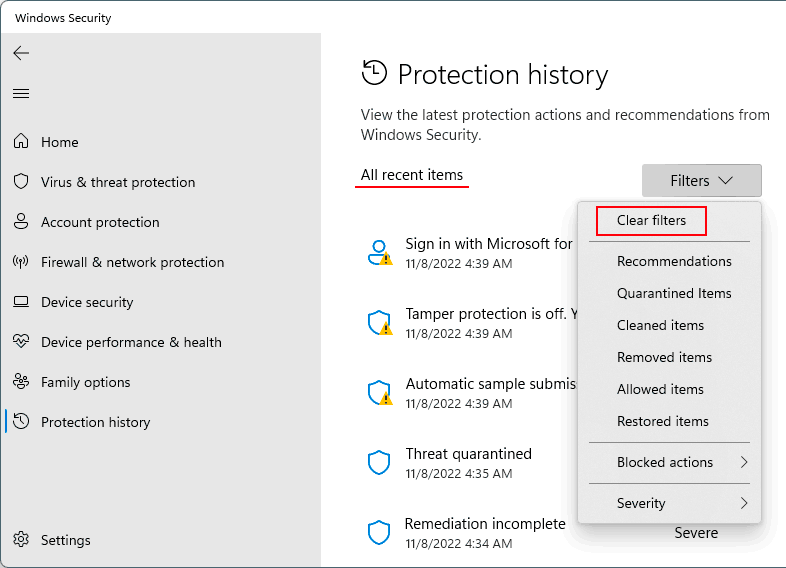Click the Firewall & network antenna icon
This screenshot has height=568, width=786.
point(21,262)
